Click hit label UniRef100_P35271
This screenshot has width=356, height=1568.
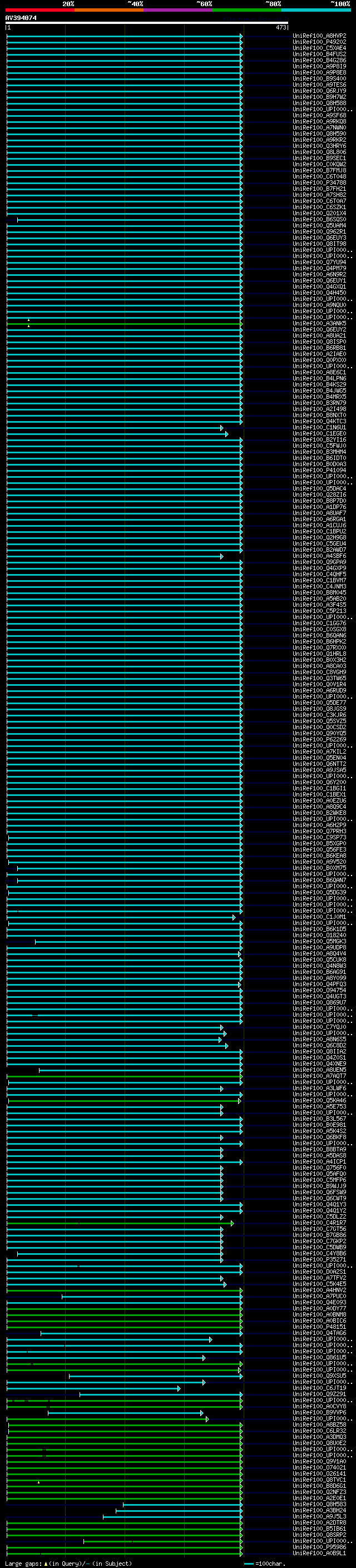319,1259
